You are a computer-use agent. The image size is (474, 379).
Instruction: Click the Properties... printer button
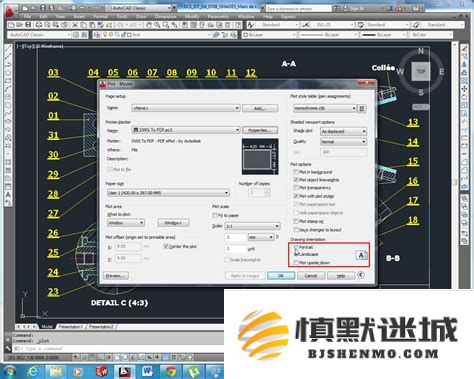(x=260, y=130)
